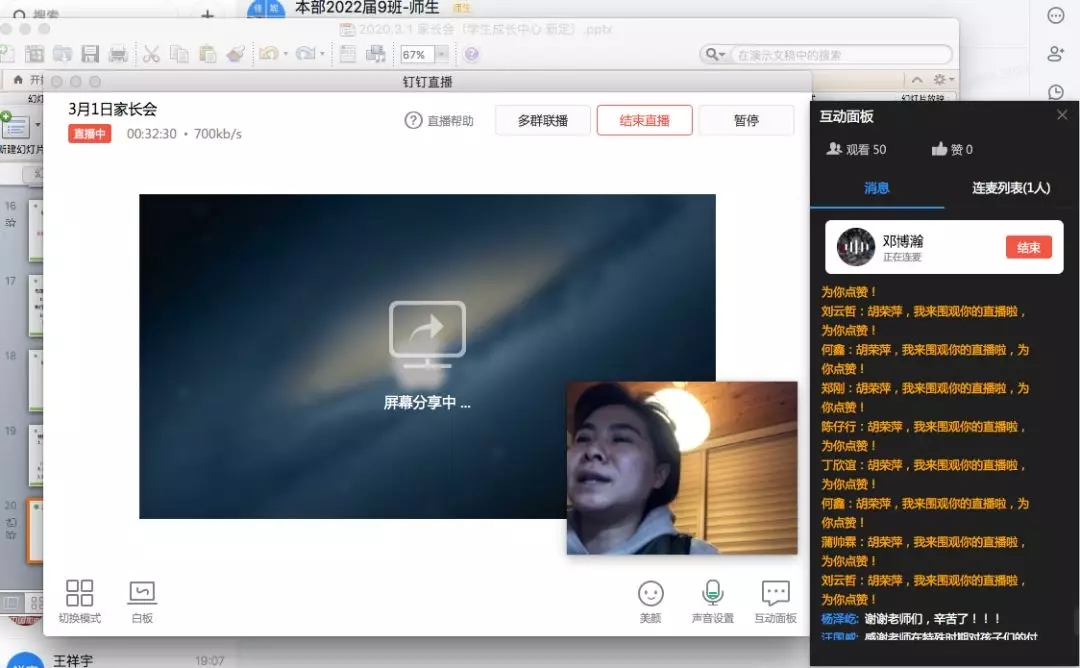The height and width of the screenshot is (668, 1080).
Task: Expand the undo history dropdown arrow
Action: point(286,55)
